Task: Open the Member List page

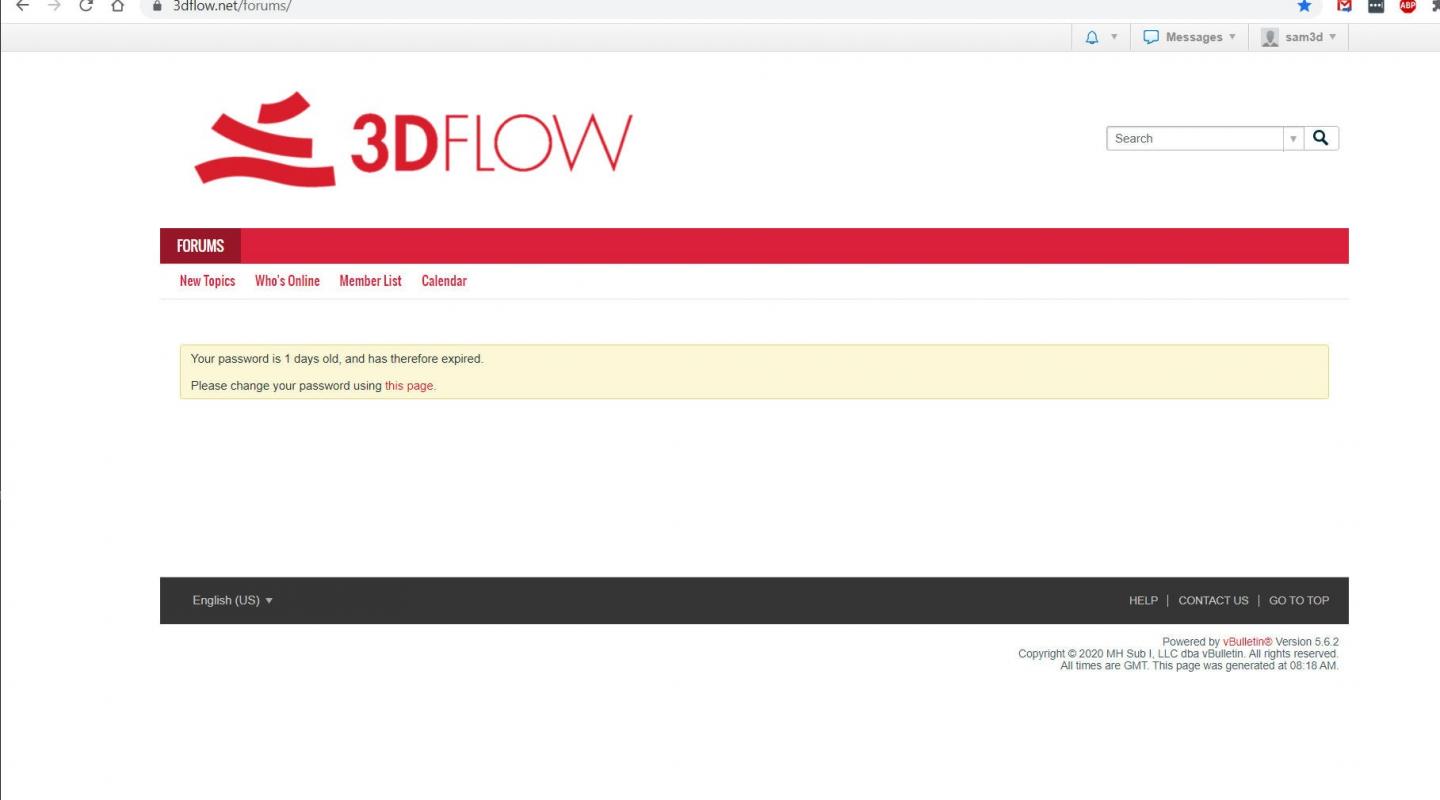Action: 370,281
